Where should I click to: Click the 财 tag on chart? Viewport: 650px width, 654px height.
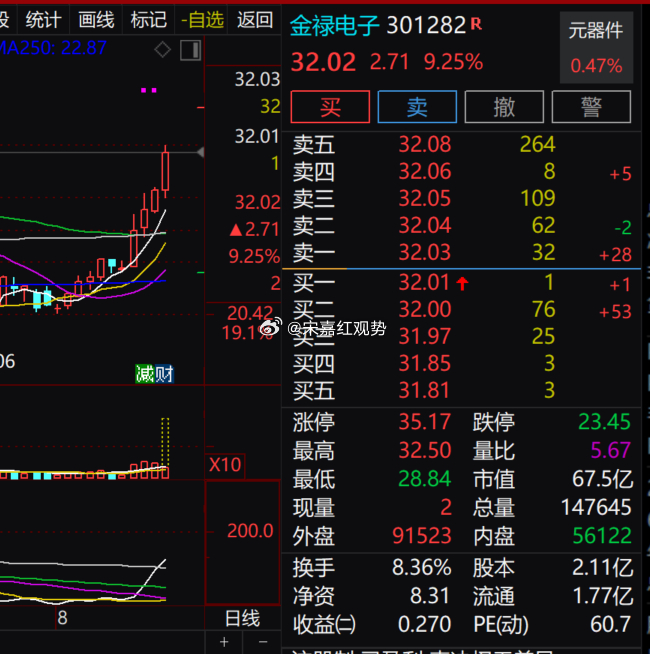click(164, 374)
